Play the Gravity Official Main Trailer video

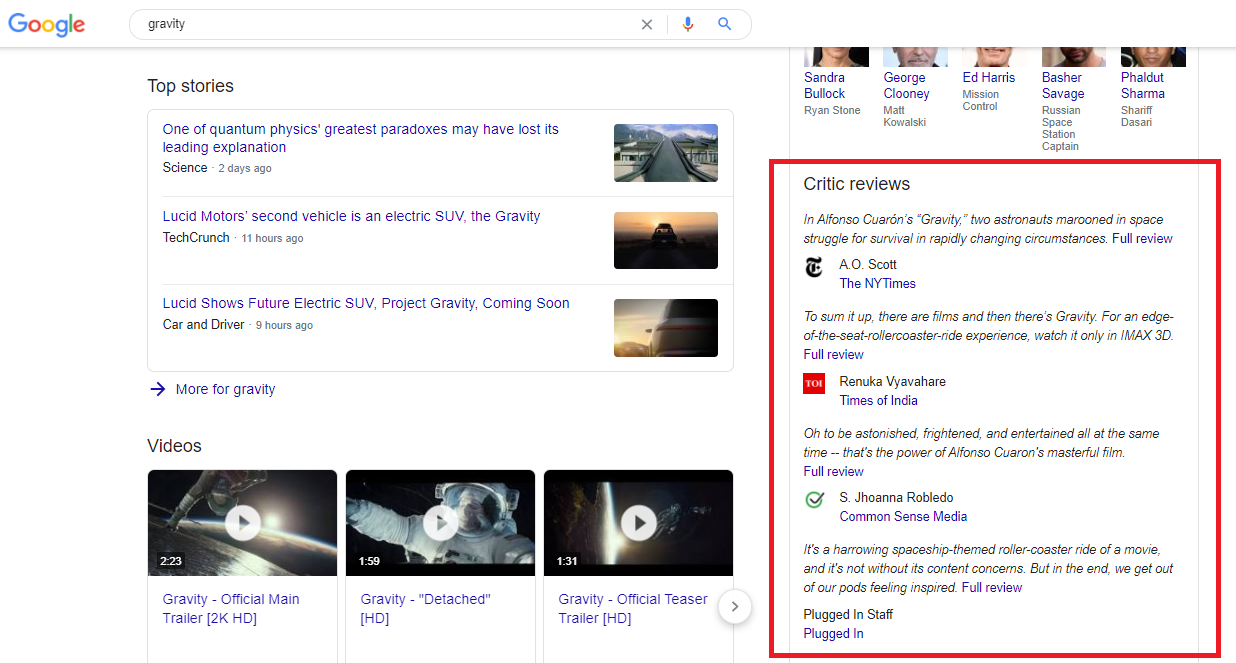coord(242,523)
